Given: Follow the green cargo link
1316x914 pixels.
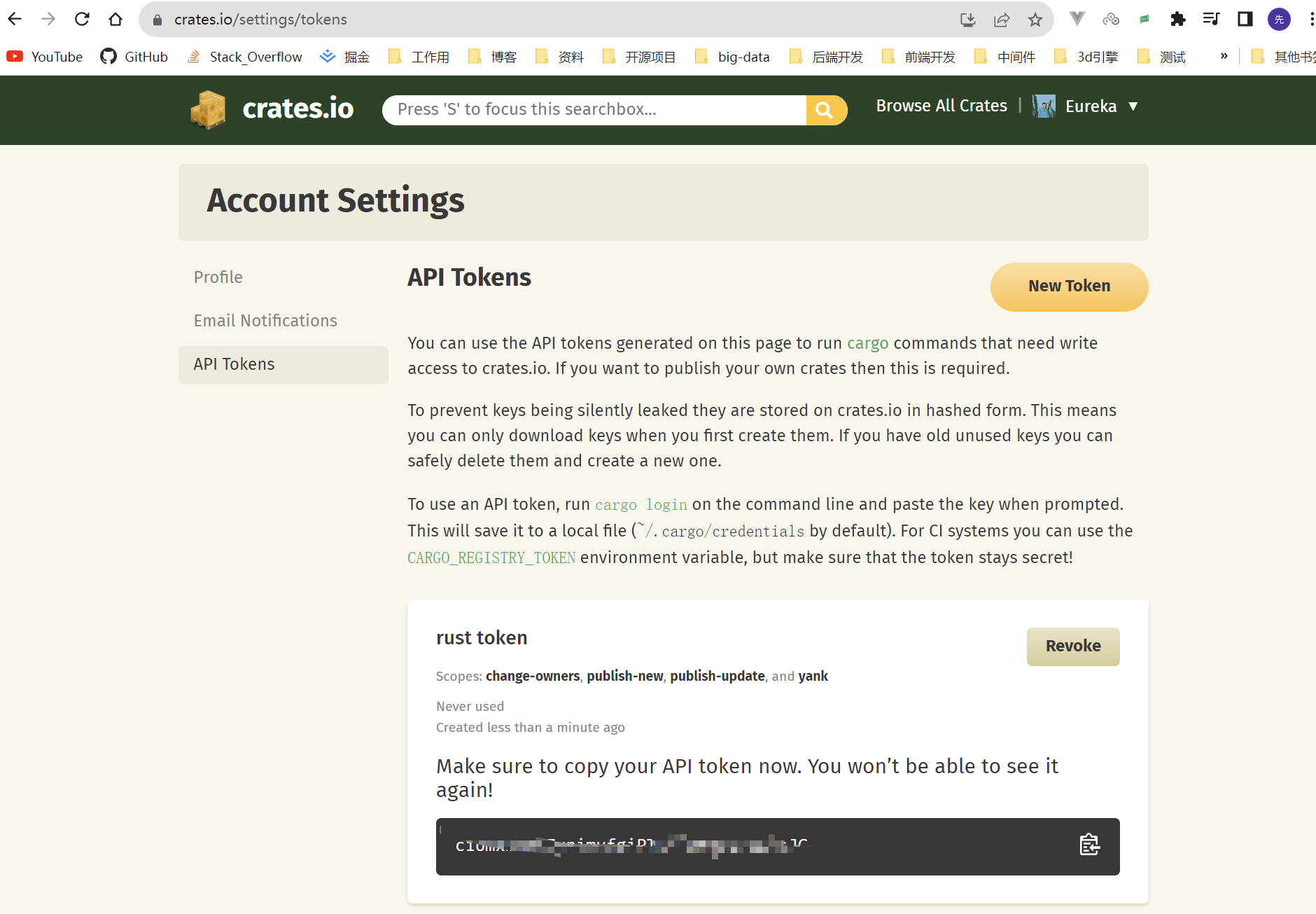Looking at the screenshot, I should click(x=867, y=343).
